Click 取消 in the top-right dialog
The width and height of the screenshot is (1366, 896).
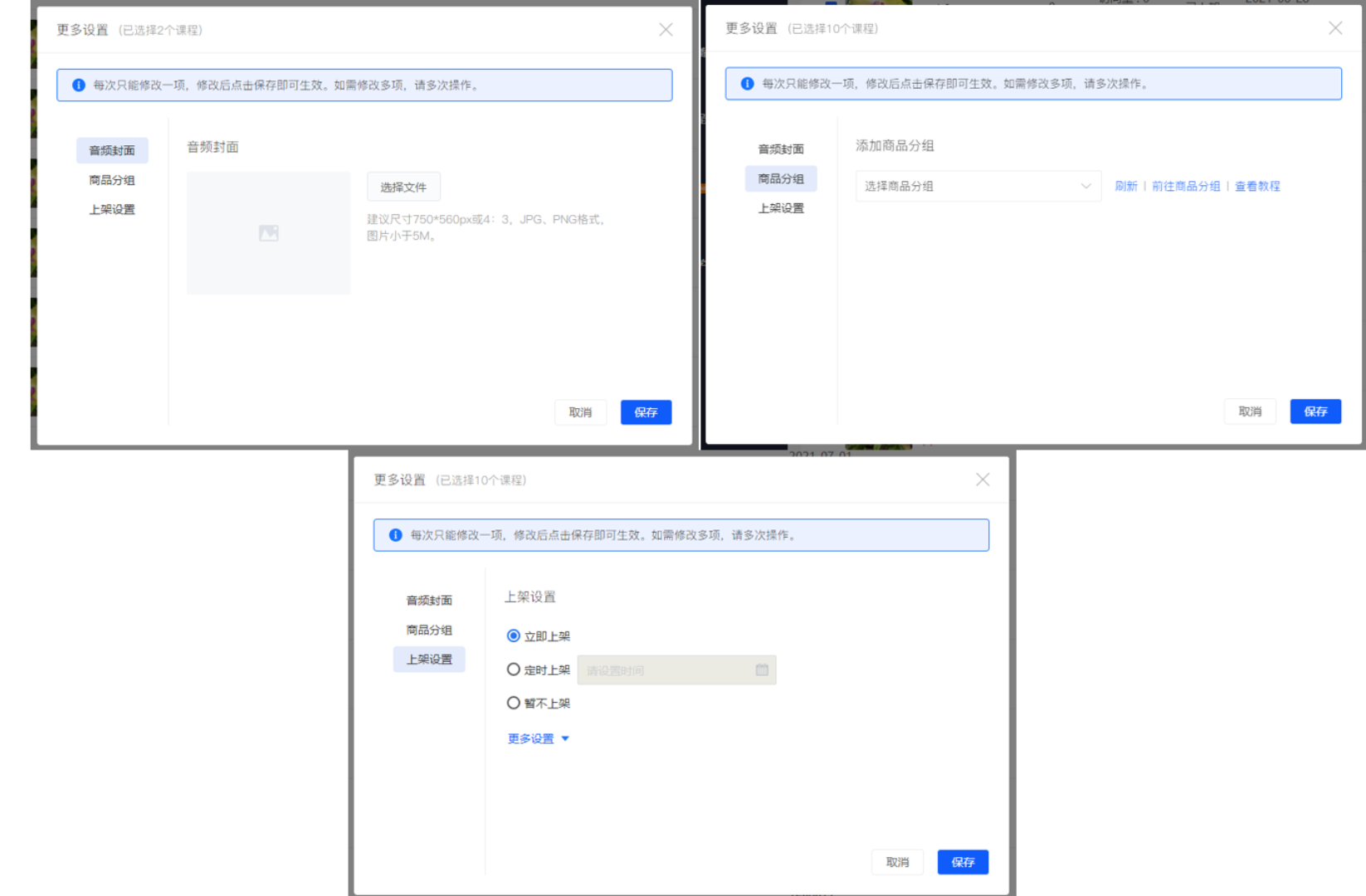click(x=1250, y=411)
